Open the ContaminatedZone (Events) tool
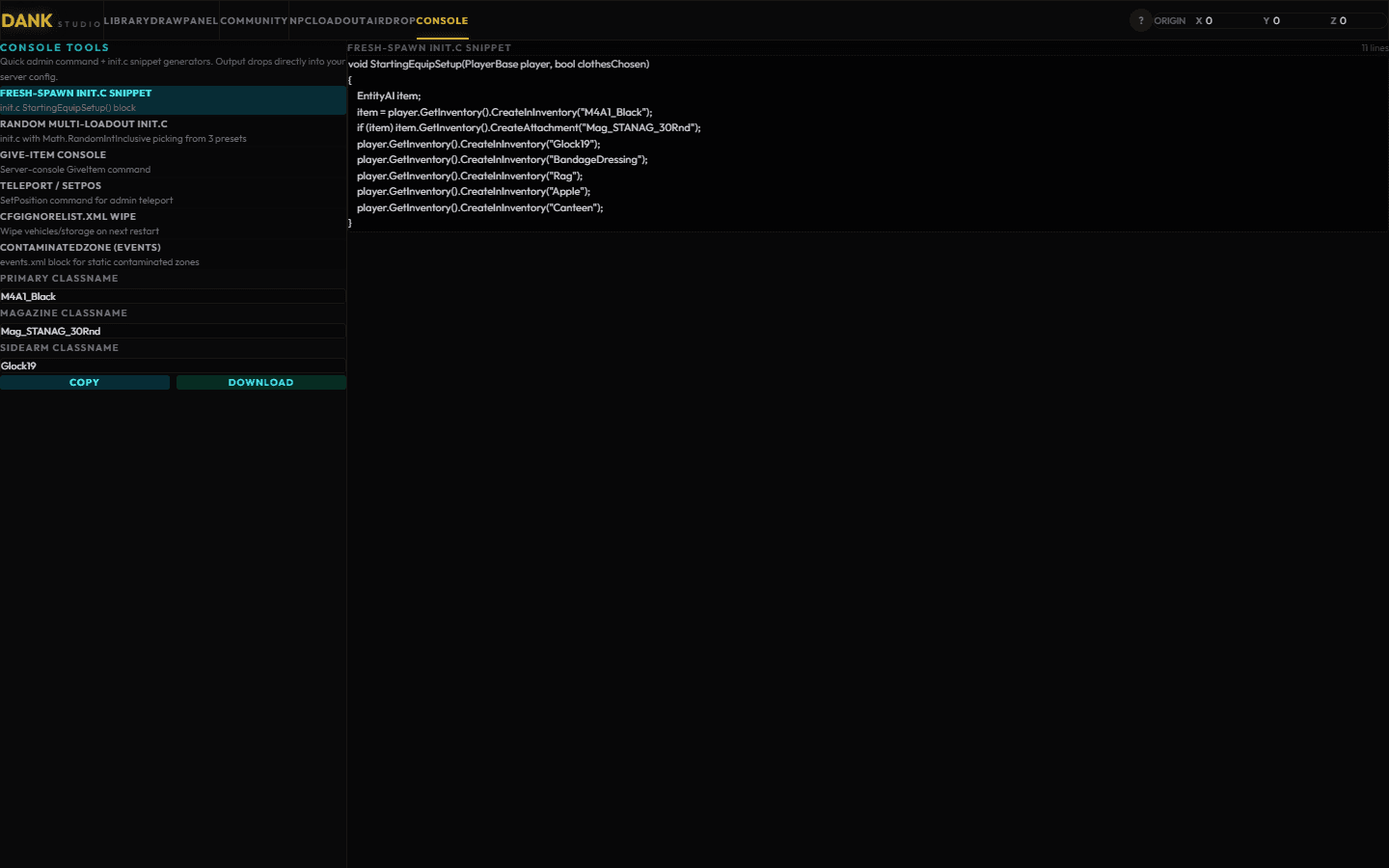Viewport: 1389px width, 868px height. coord(173,255)
